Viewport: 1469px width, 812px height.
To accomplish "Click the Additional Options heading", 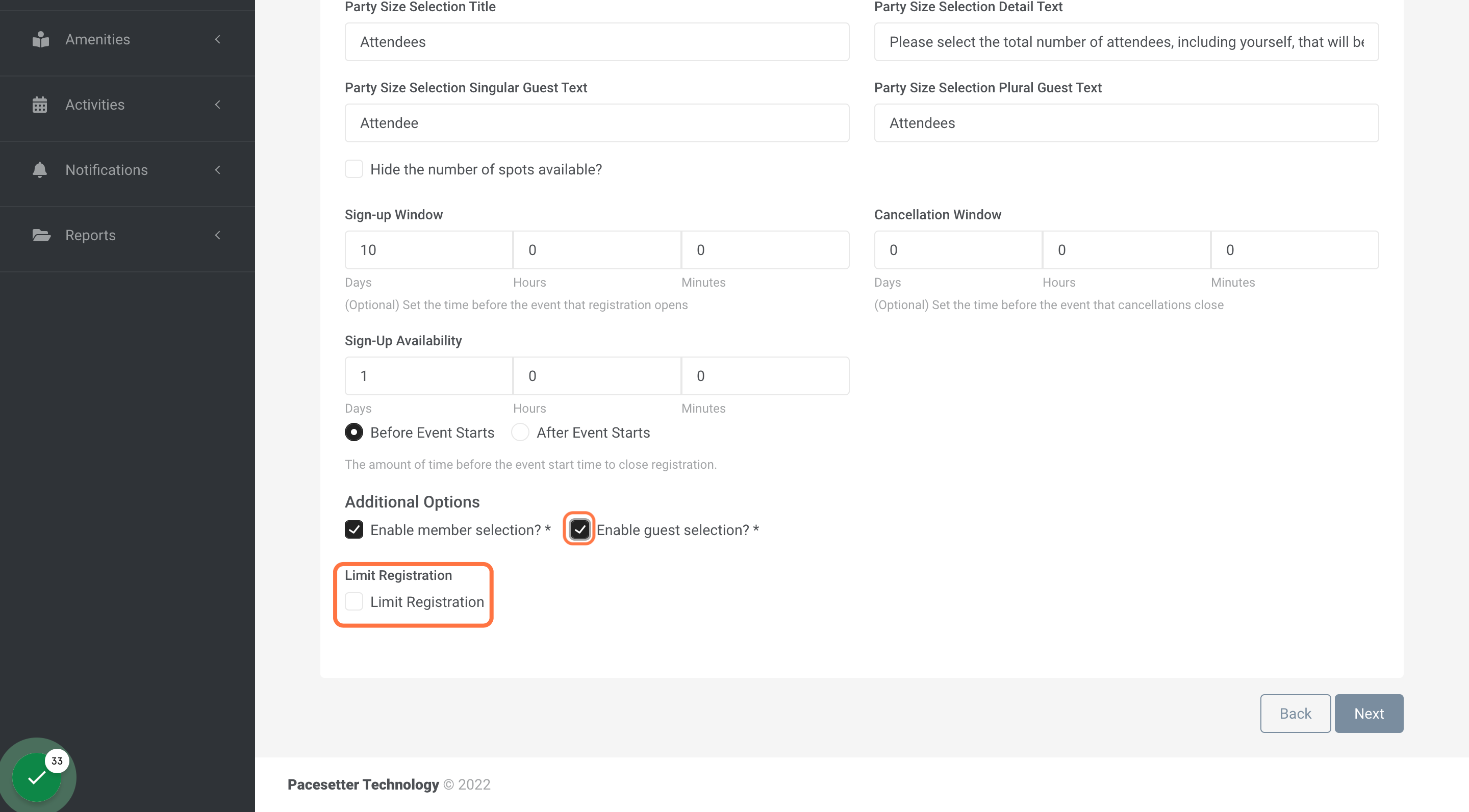I will coord(412,502).
